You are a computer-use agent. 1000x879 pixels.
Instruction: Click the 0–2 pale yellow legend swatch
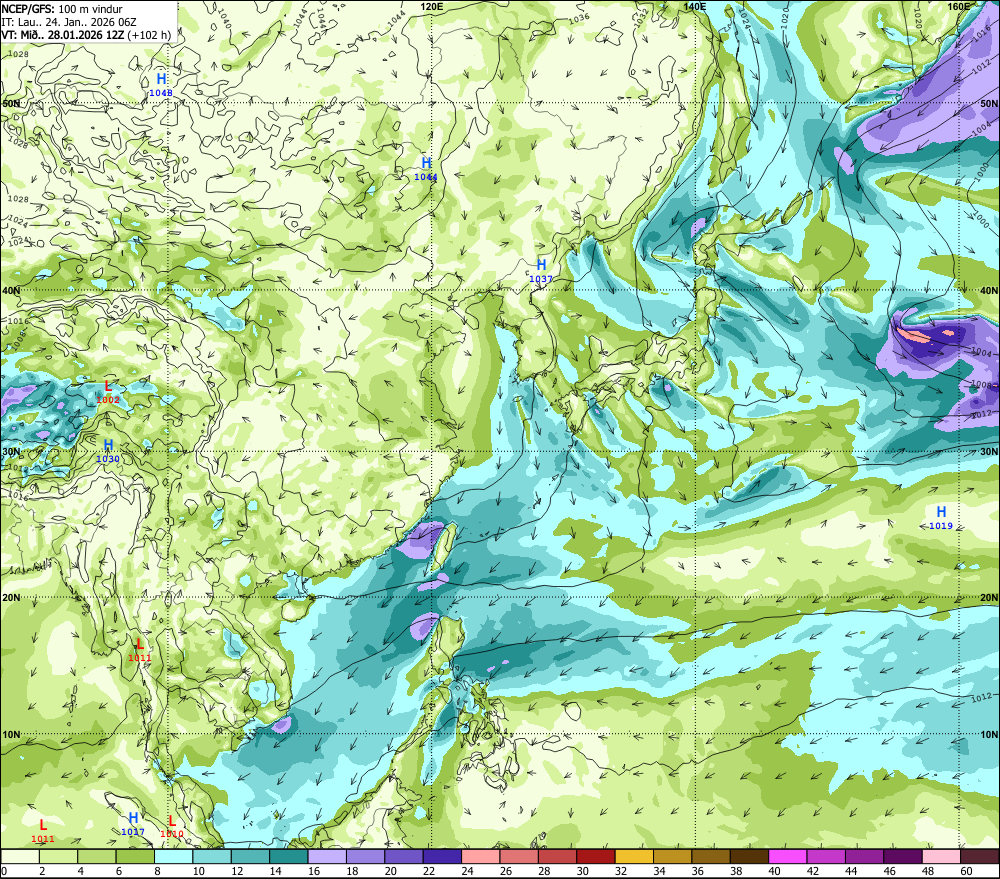click(x=20, y=856)
